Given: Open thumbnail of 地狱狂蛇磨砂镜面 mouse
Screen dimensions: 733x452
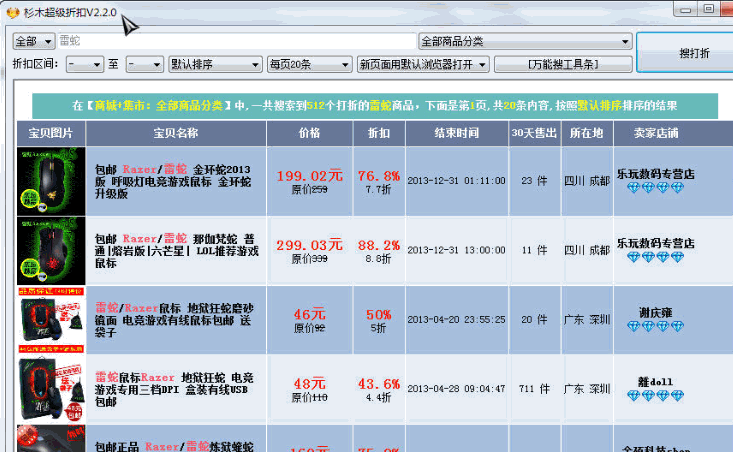Looking at the screenshot, I should coord(51,320).
